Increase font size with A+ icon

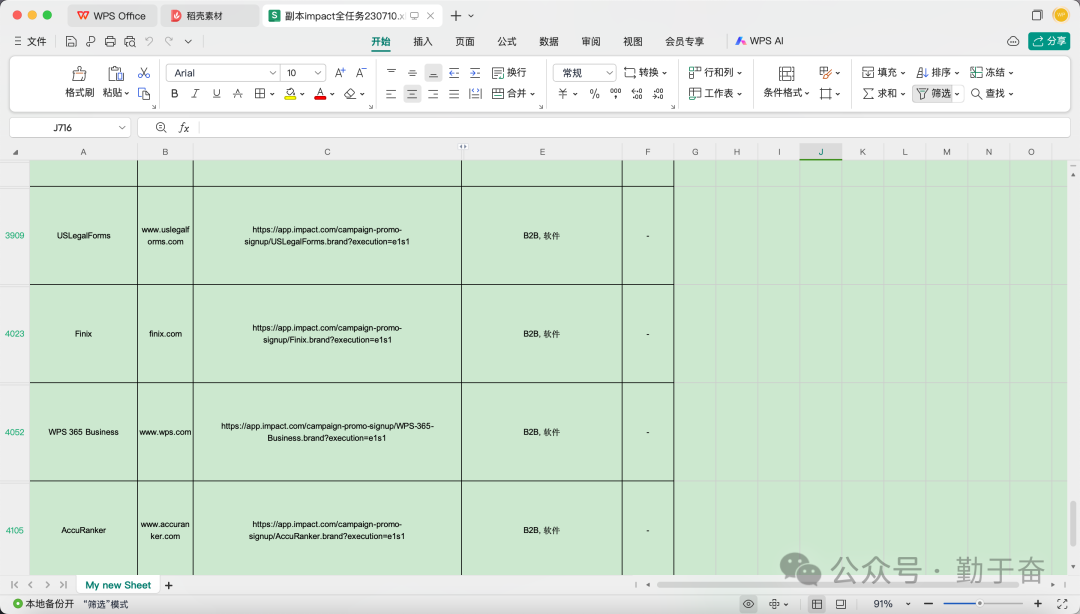click(340, 73)
